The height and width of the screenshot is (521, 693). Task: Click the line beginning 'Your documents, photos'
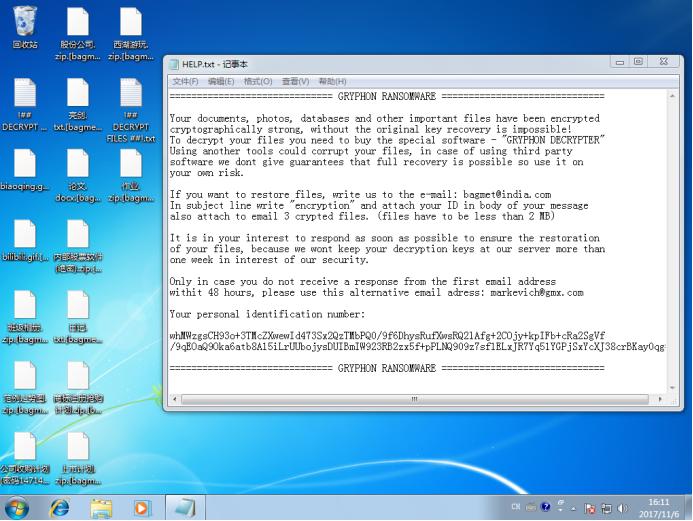point(385,118)
